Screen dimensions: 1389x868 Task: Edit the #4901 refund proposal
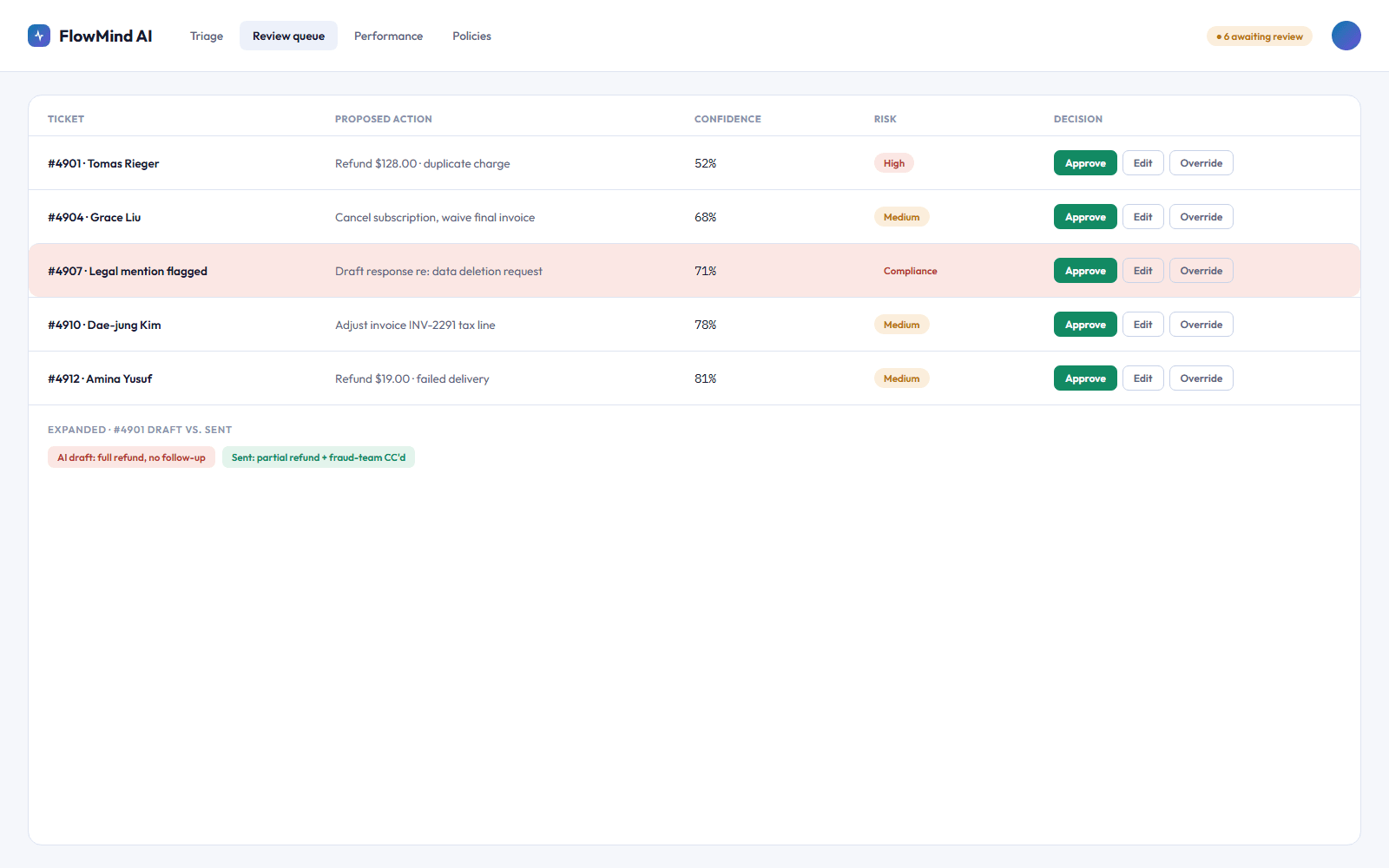pos(1142,163)
